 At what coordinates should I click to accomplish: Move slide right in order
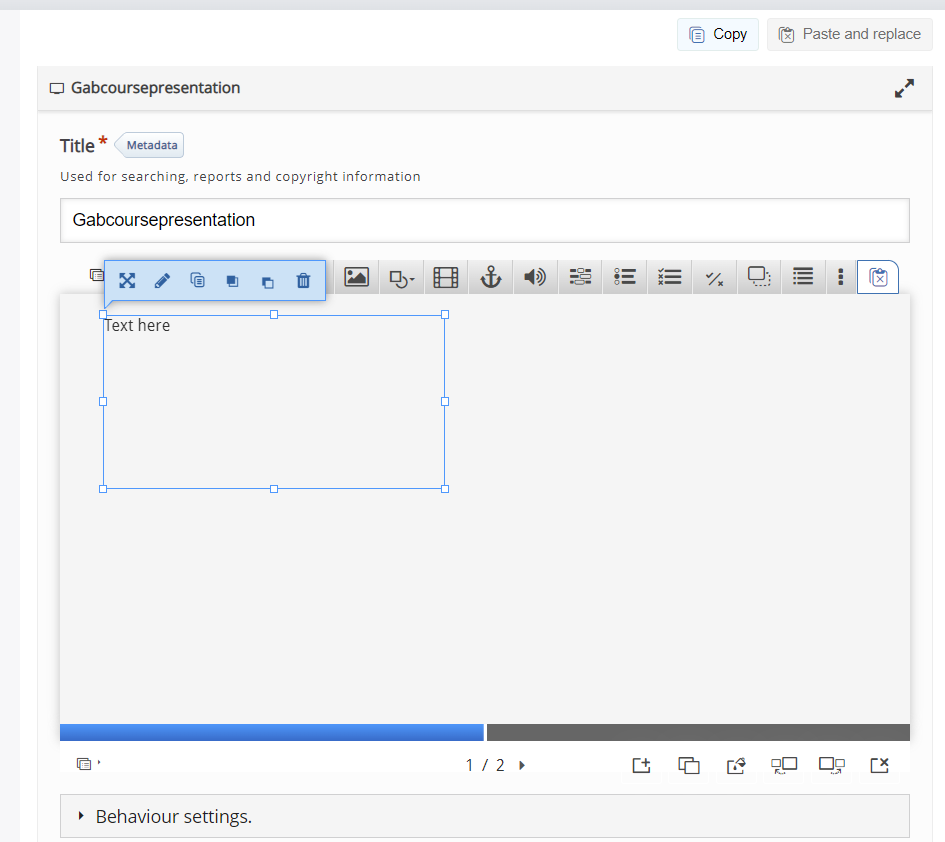coord(832,765)
